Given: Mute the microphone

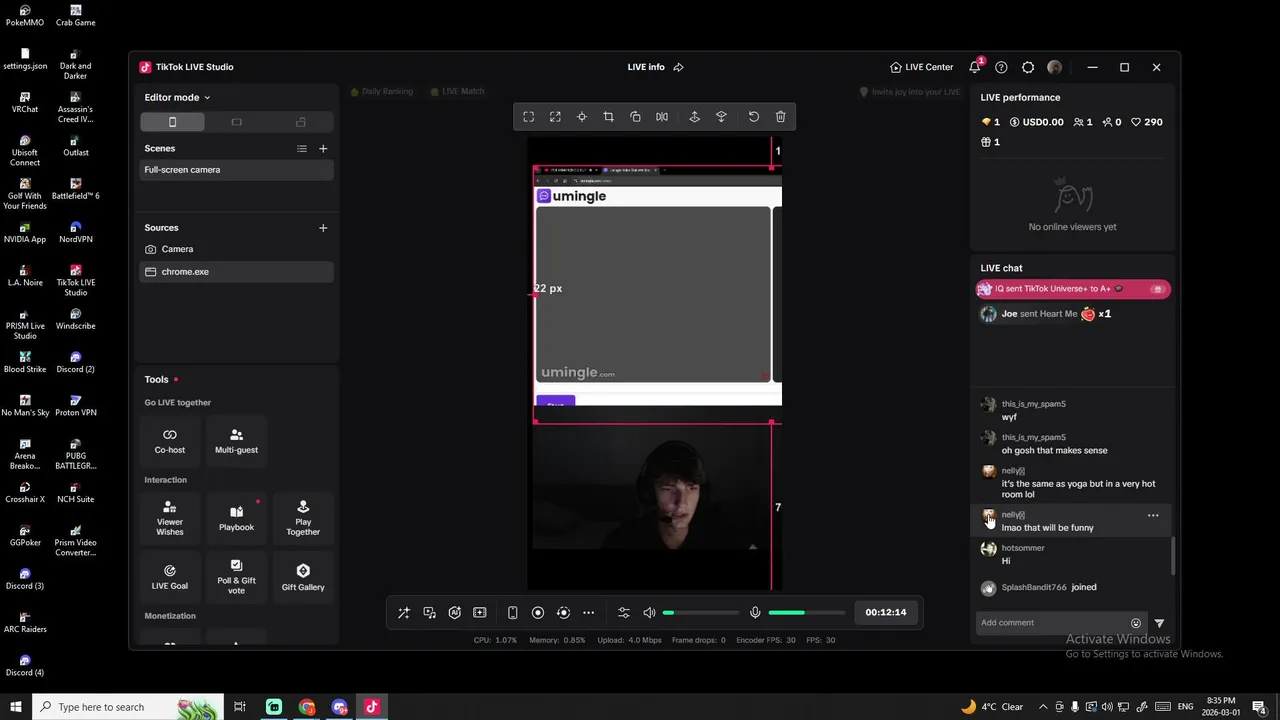Looking at the screenshot, I should 755,613.
